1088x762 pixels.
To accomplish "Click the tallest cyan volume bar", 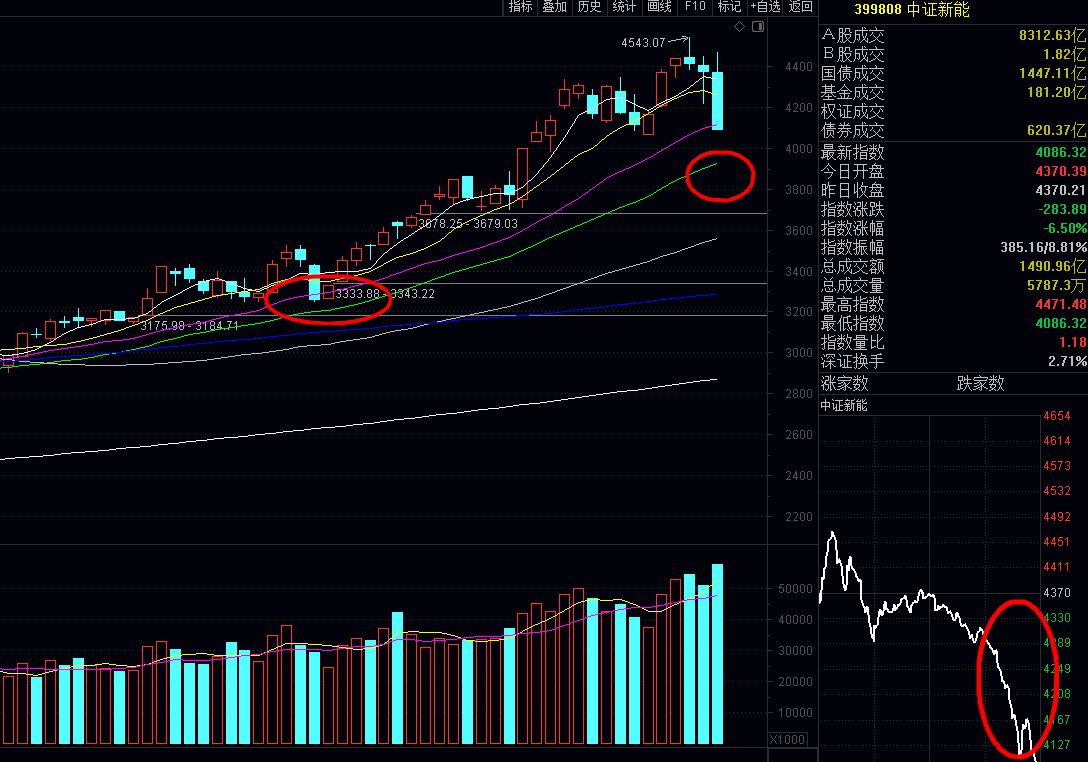I will coord(717,654).
